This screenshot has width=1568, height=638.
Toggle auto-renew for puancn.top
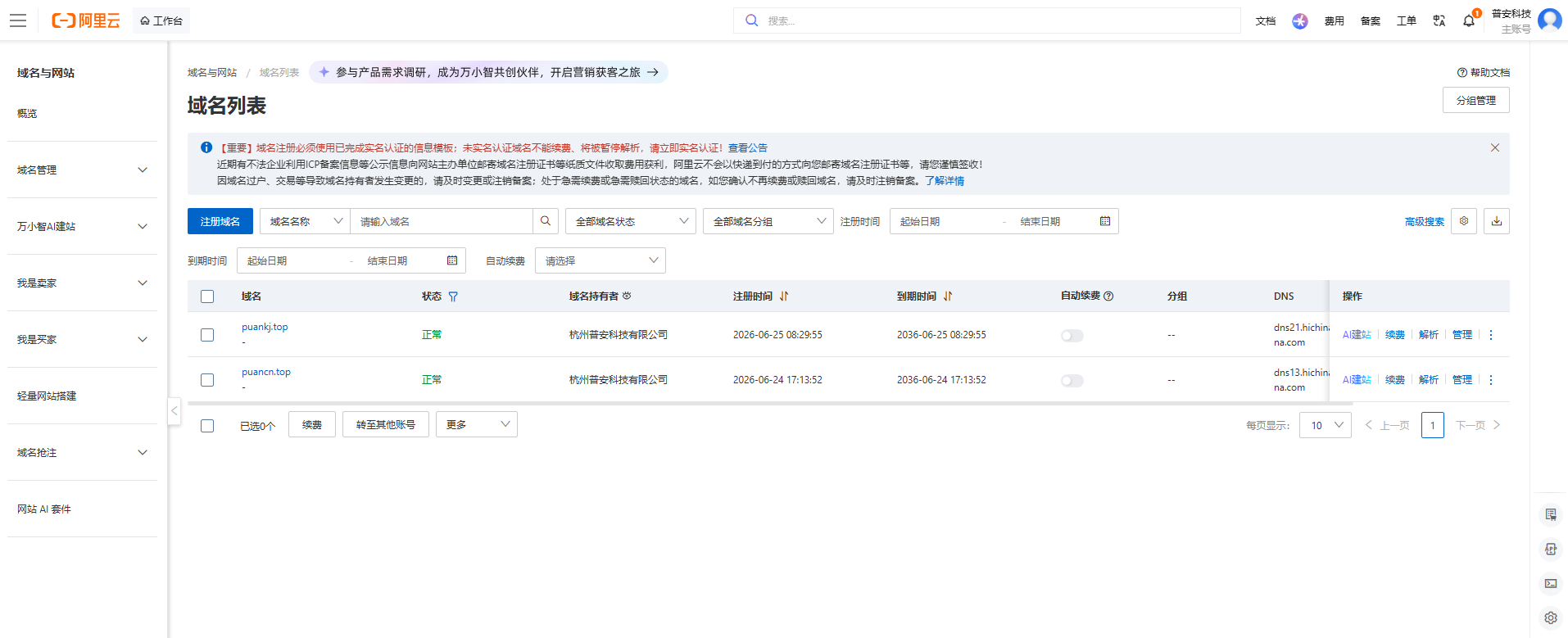[x=1072, y=381]
